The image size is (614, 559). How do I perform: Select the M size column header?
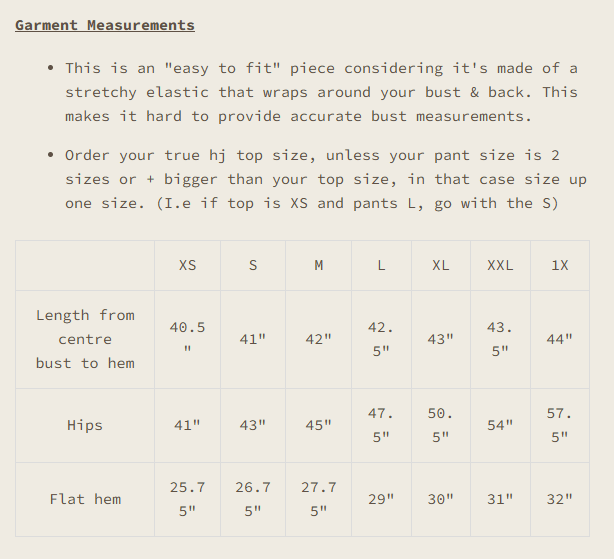[x=318, y=265]
